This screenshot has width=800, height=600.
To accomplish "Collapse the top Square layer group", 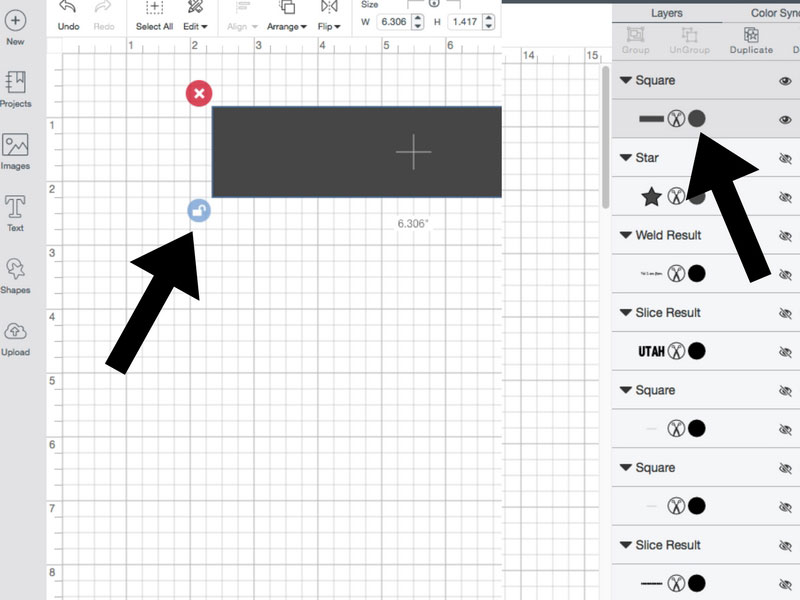I will coord(626,80).
